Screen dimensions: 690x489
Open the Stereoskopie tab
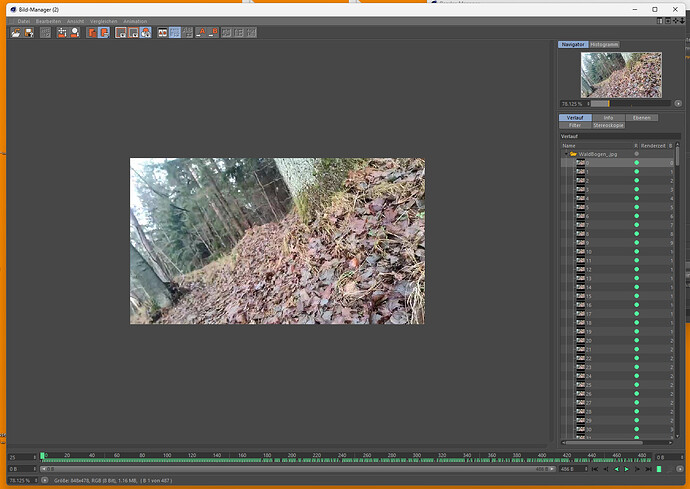coord(609,125)
